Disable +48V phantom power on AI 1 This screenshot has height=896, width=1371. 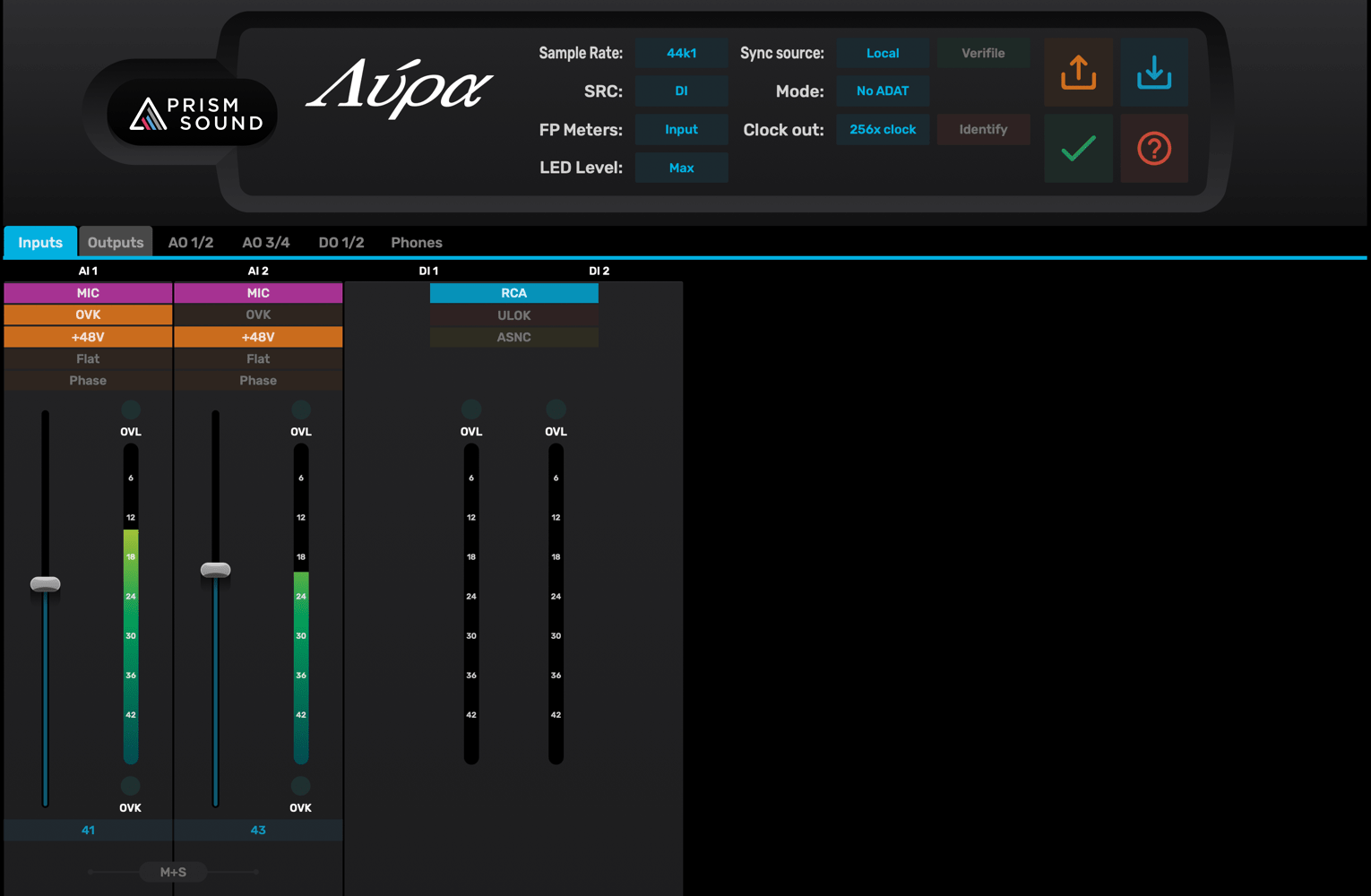pos(88,337)
